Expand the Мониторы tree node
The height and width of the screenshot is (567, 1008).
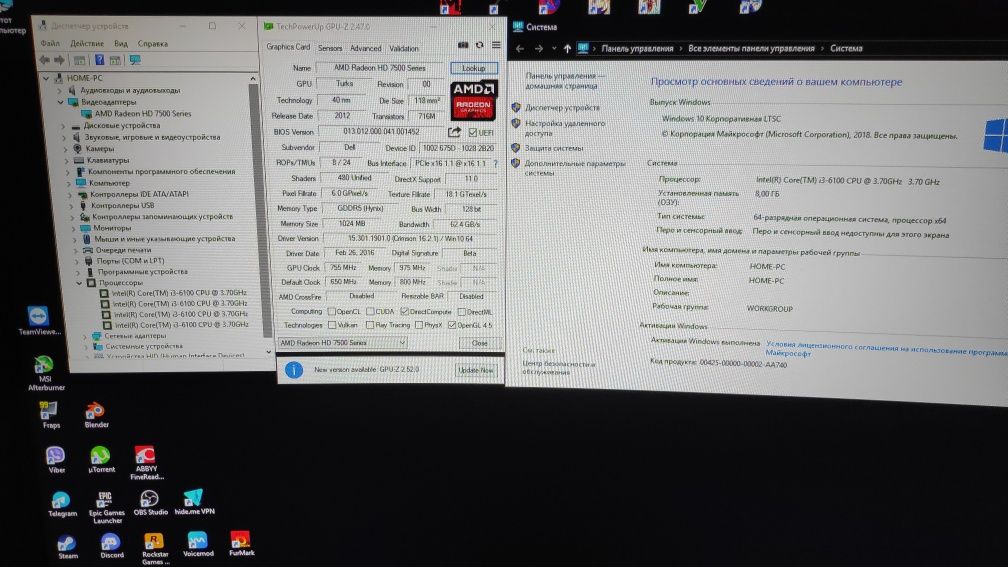point(73,228)
